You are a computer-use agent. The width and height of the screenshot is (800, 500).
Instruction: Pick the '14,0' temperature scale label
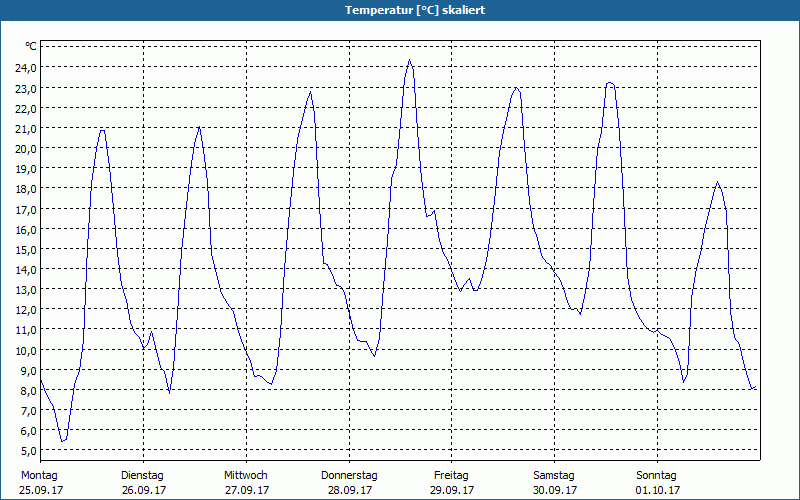tap(25, 269)
